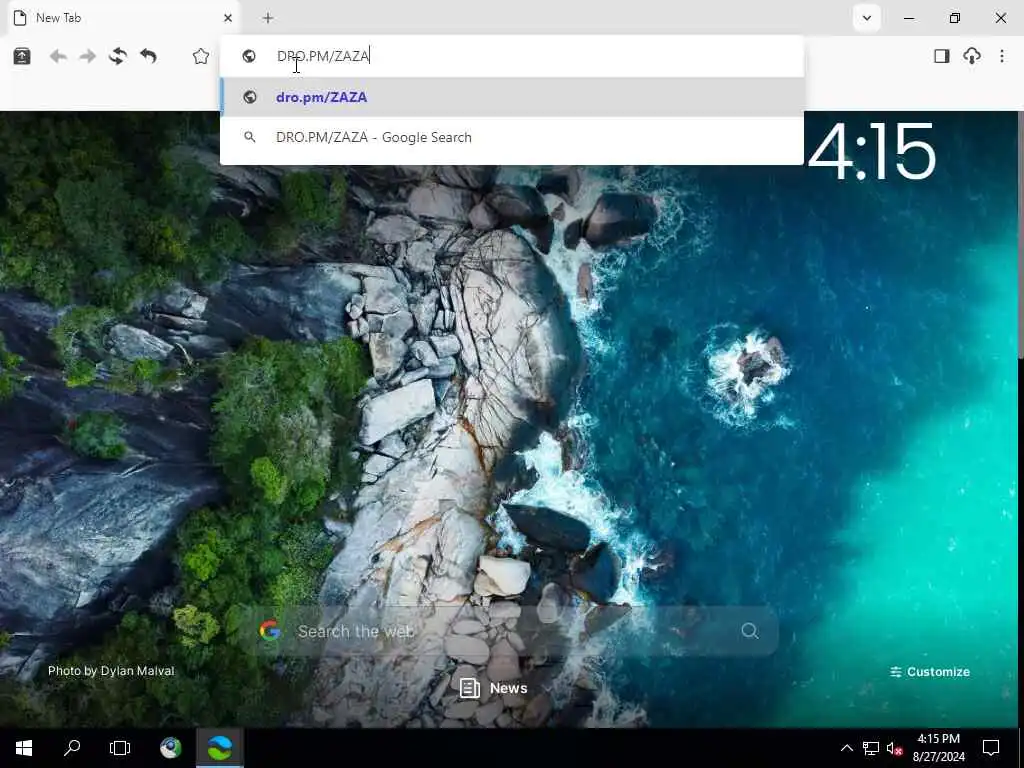The height and width of the screenshot is (768, 1024).
Task: Open new tab with plus button
Action: (x=268, y=18)
